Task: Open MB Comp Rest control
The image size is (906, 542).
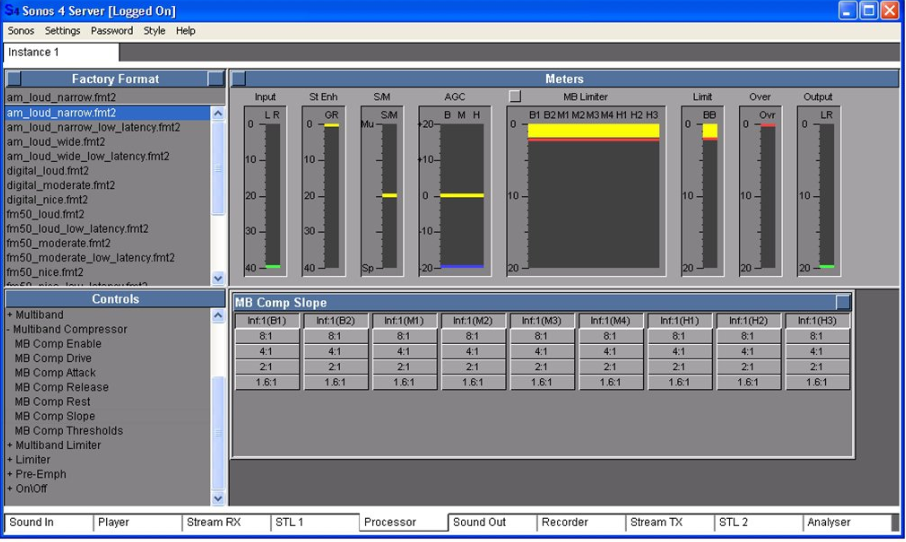Action: coord(53,402)
